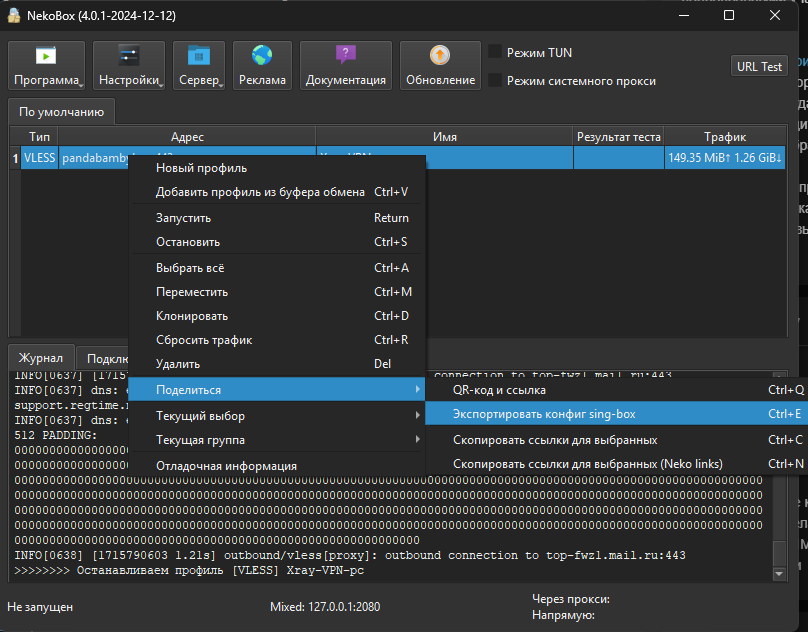Sort by the Тип column header

point(39,137)
